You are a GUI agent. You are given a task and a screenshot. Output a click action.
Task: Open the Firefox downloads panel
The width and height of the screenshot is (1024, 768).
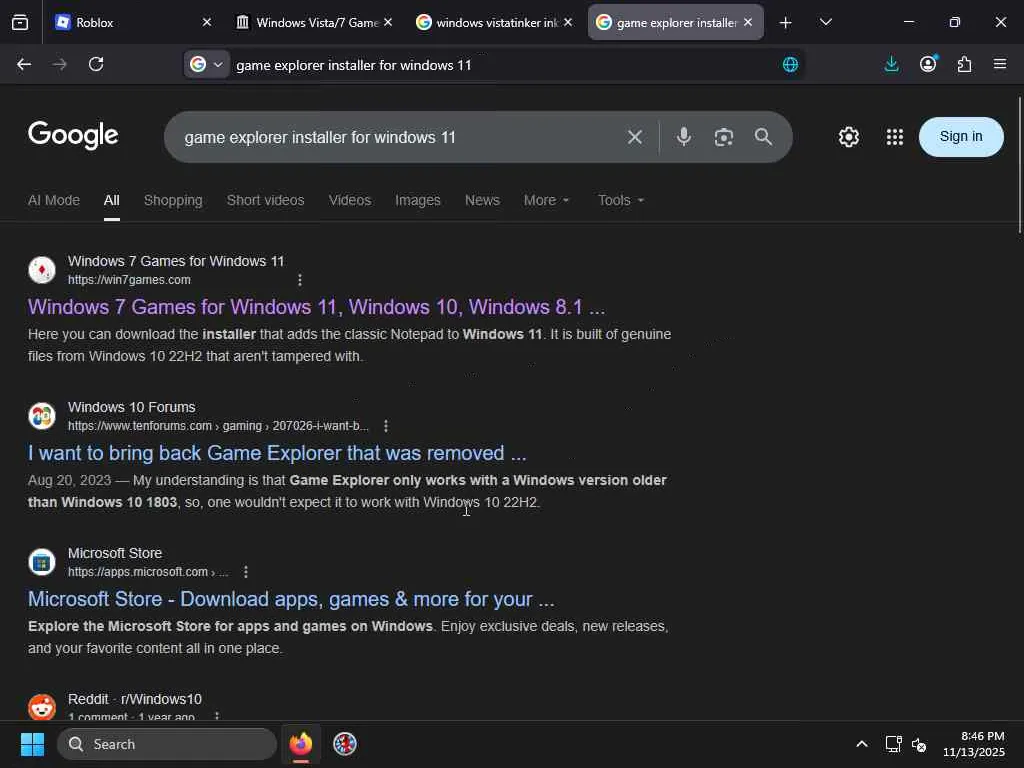coord(891,64)
